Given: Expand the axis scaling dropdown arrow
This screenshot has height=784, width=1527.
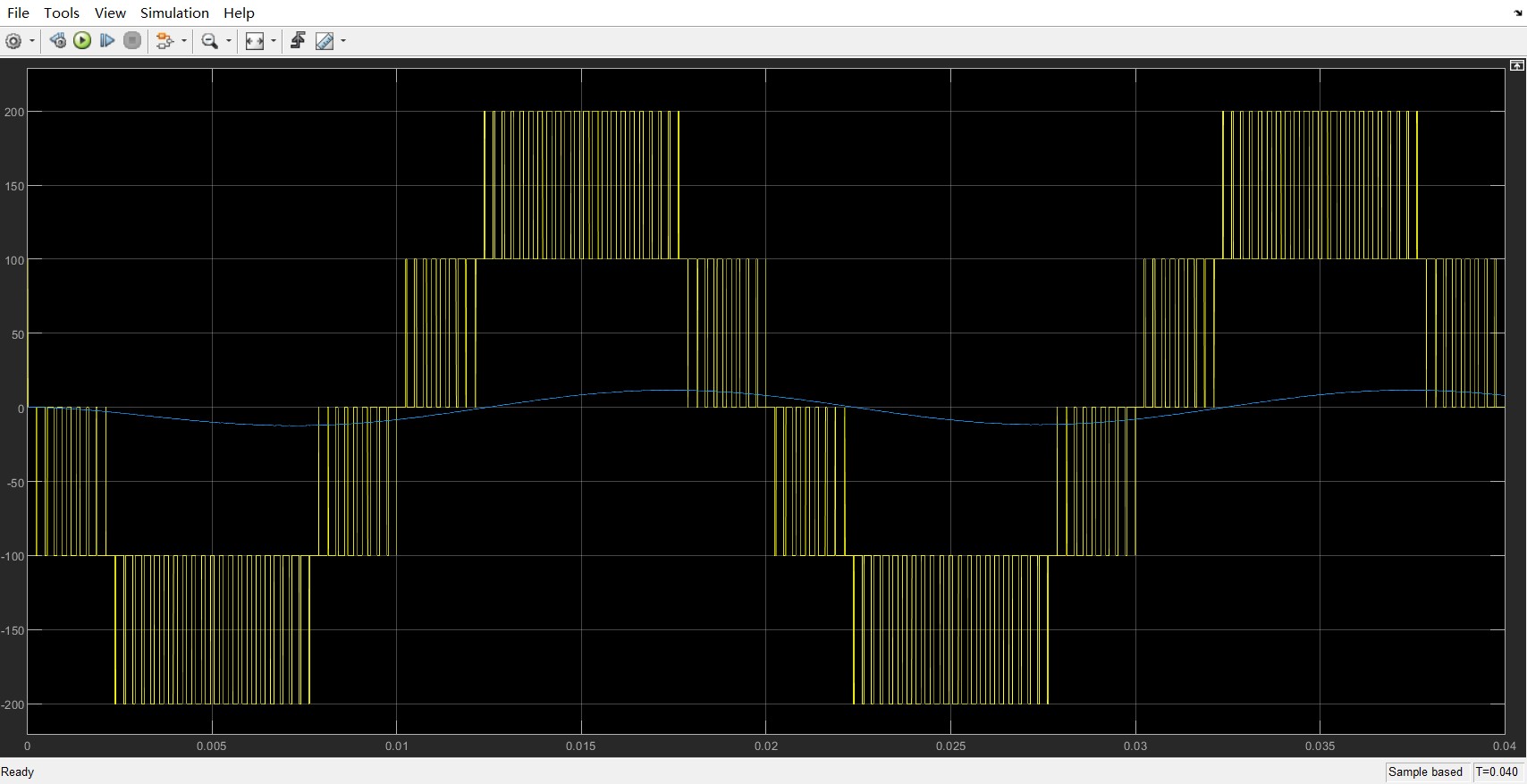Looking at the screenshot, I should [x=274, y=41].
